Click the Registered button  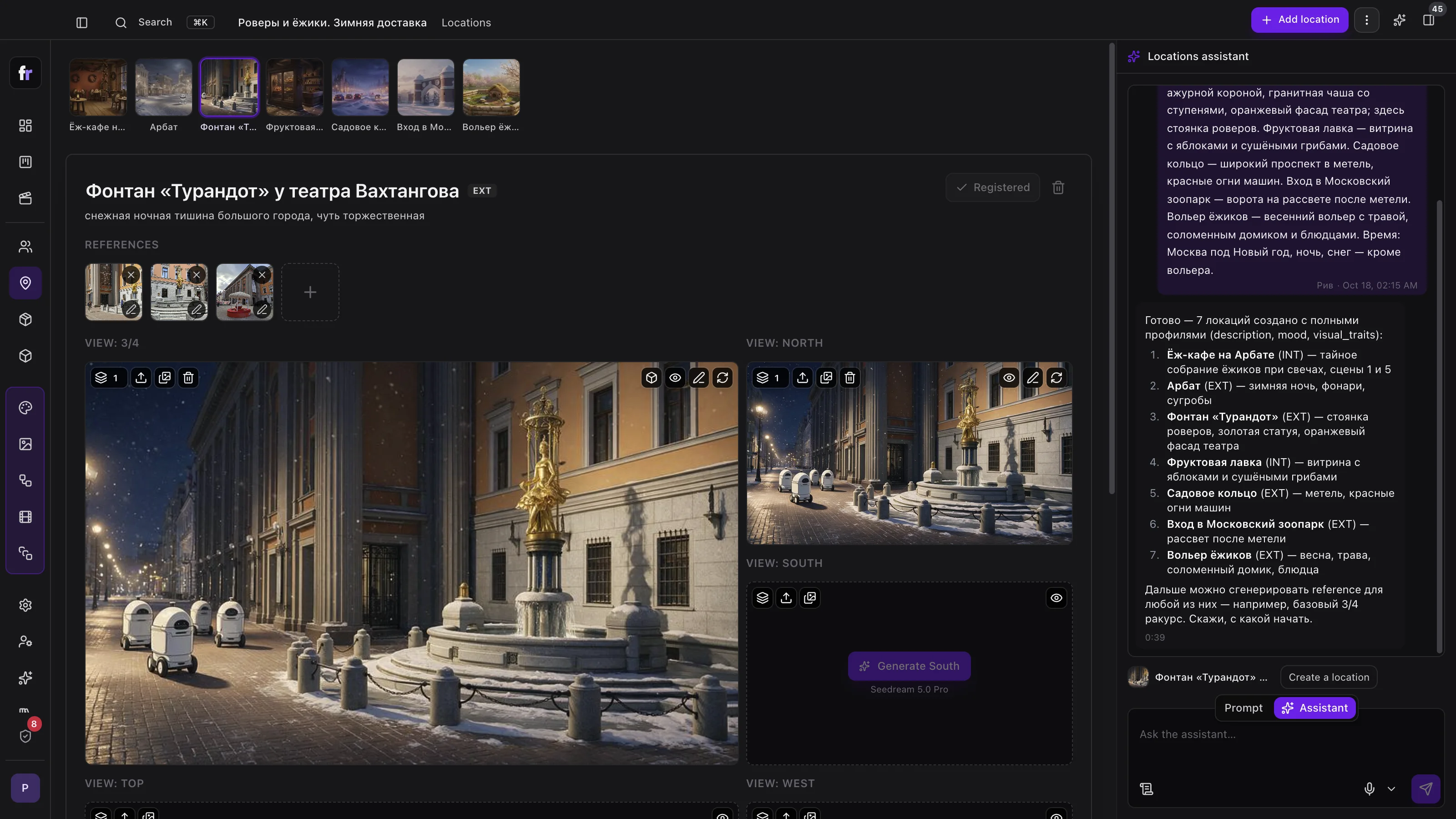click(993, 187)
